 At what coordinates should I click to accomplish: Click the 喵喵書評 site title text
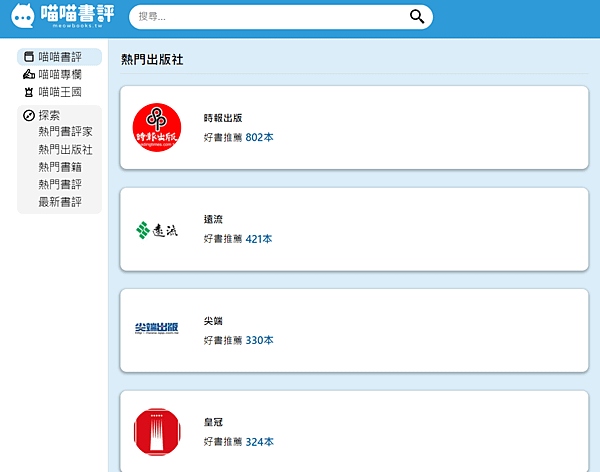point(77,14)
